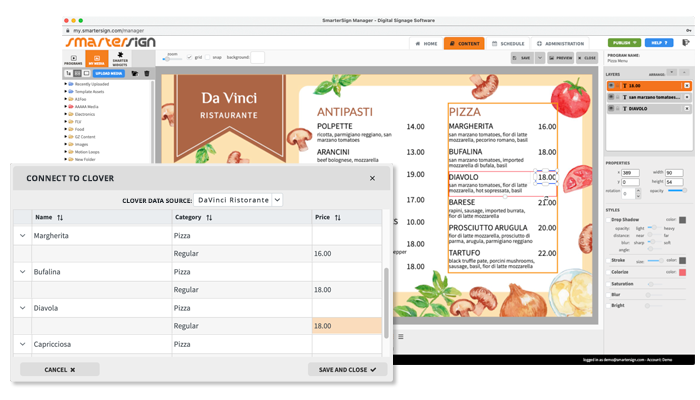This screenshot has width=700, height=400.
Task: Select the DIAVOLO text layer
Action: [x=649, y=108]
